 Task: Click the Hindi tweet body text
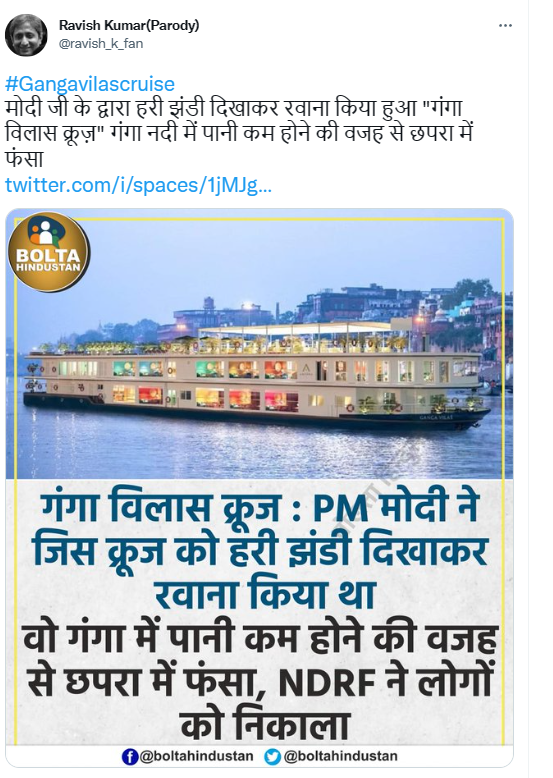coord(238,134)
